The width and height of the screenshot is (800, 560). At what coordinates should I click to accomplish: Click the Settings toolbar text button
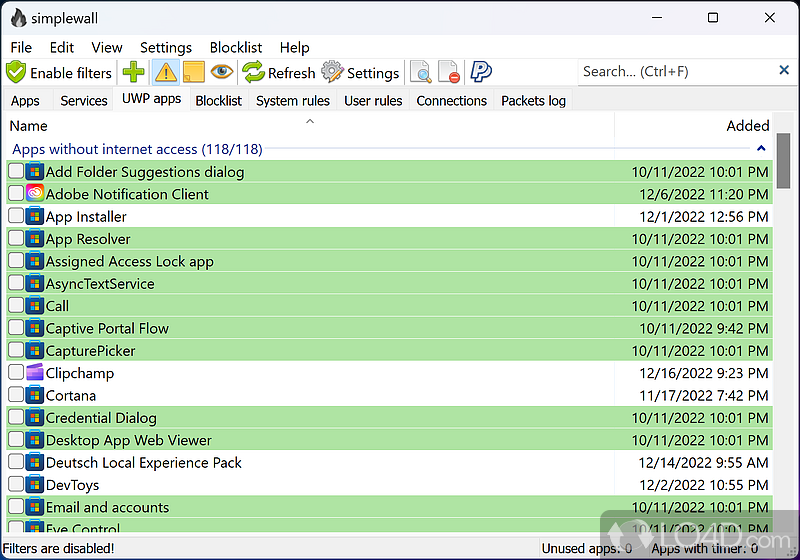373,73
